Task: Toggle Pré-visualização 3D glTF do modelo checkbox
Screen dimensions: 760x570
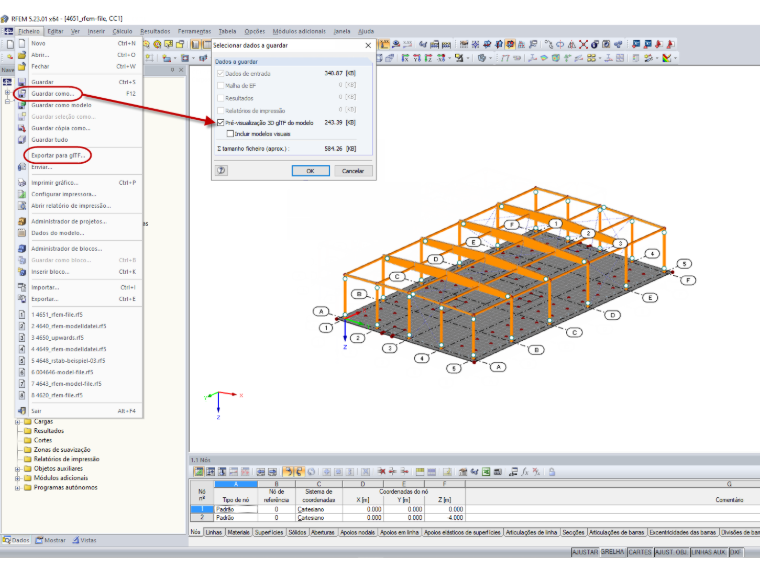Action: click(x=221, y=123)
